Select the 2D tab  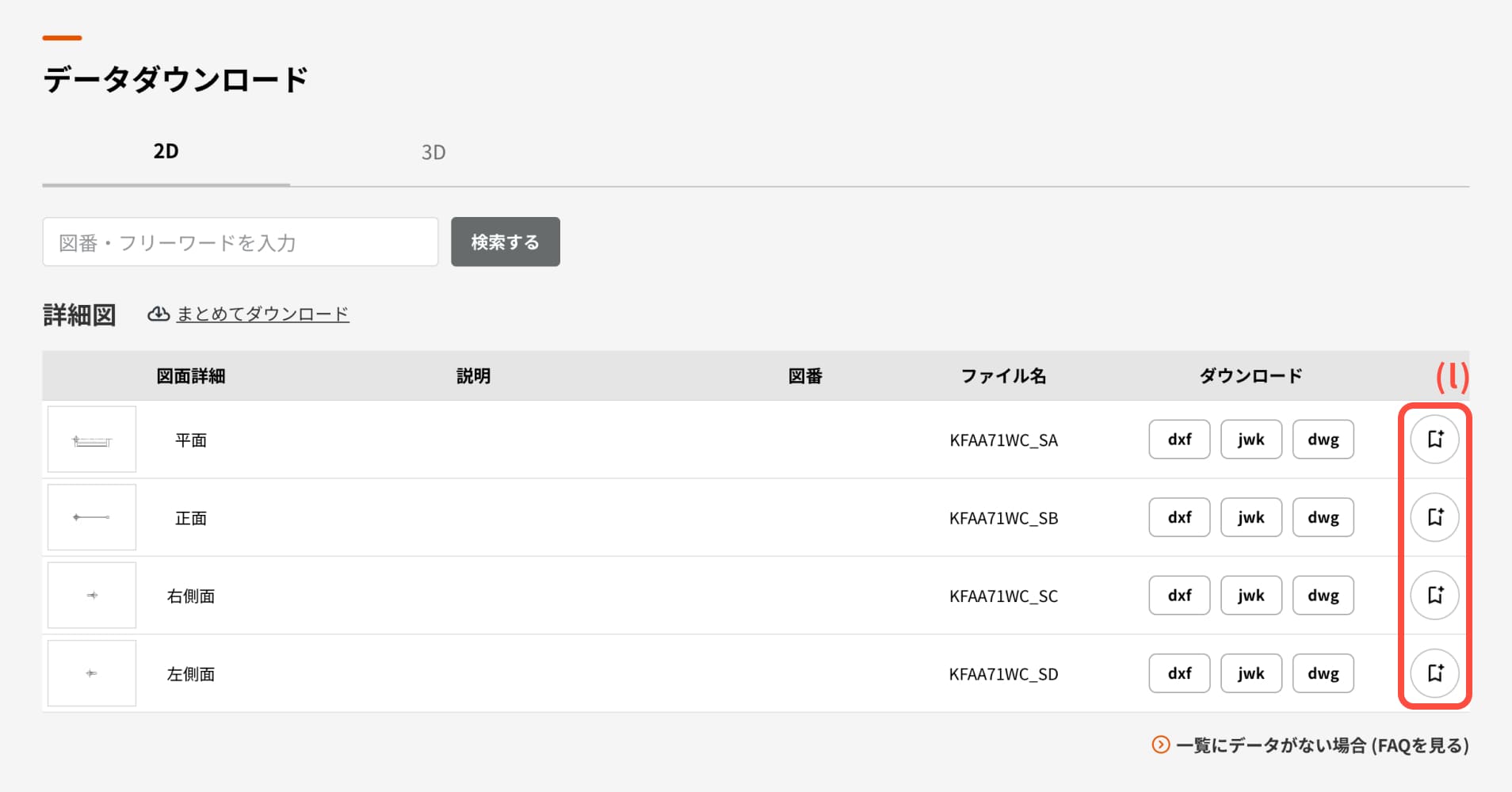tap(166, 151)
